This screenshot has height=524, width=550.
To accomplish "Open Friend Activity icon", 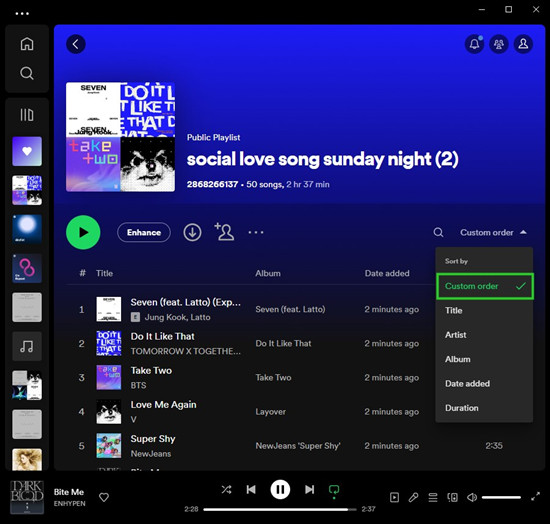I will tap(499, 44).
